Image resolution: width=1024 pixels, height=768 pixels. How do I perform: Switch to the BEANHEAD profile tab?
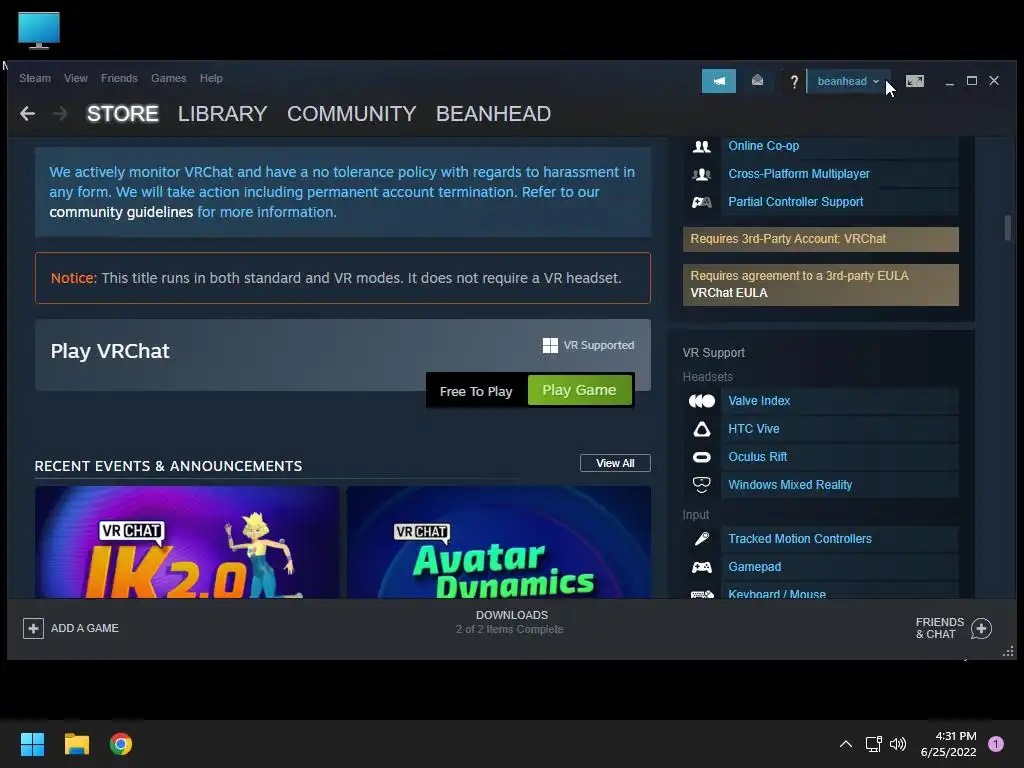click(x=493, y=114)
